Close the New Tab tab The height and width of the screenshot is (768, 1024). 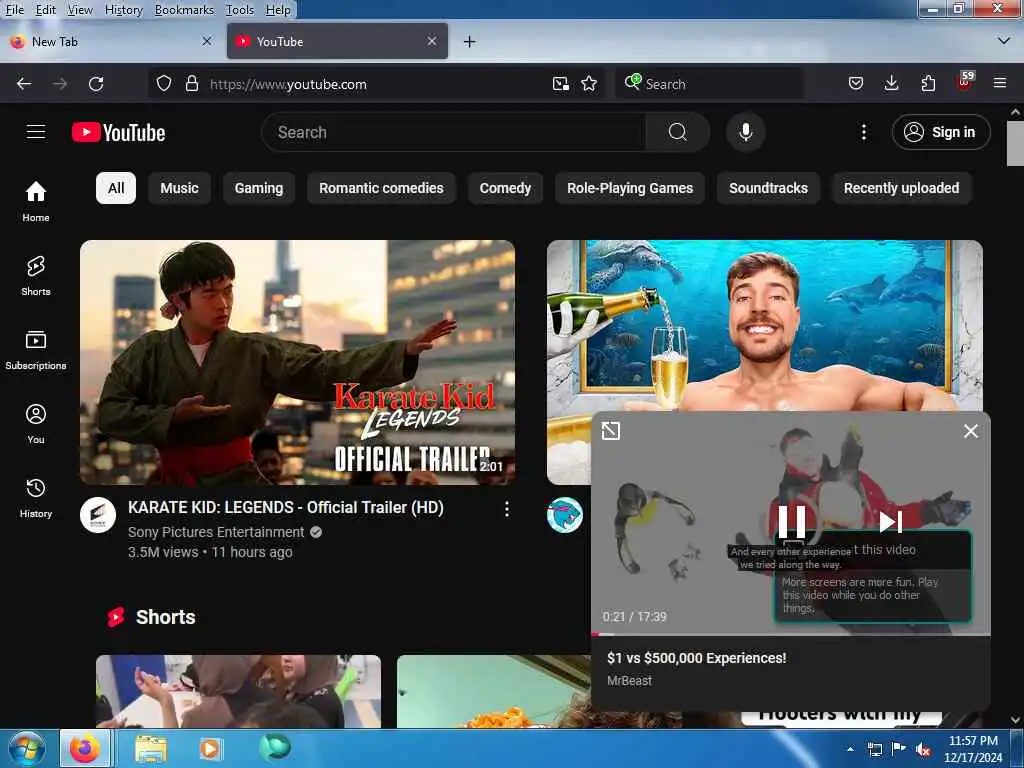point(206,41)
